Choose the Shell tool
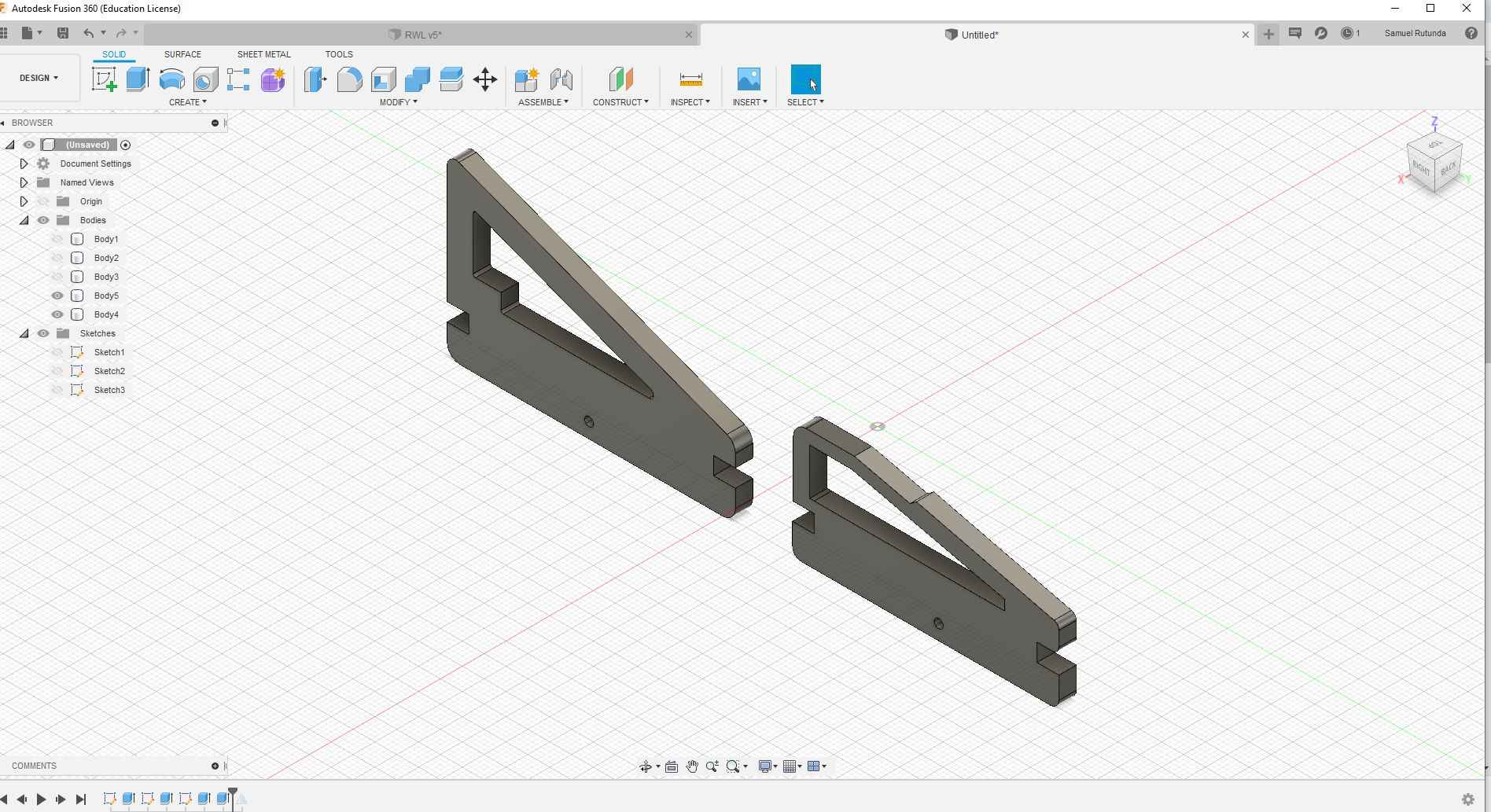This screenshot has height=812, width=1491. [x=383, y=79]
